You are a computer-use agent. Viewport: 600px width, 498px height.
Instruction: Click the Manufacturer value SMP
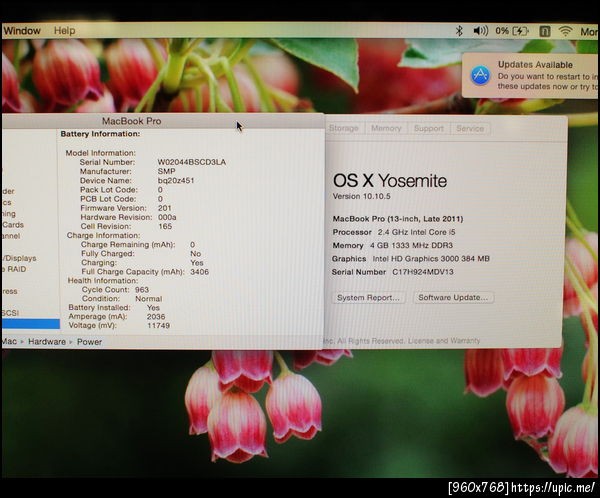tap(166, 171)
